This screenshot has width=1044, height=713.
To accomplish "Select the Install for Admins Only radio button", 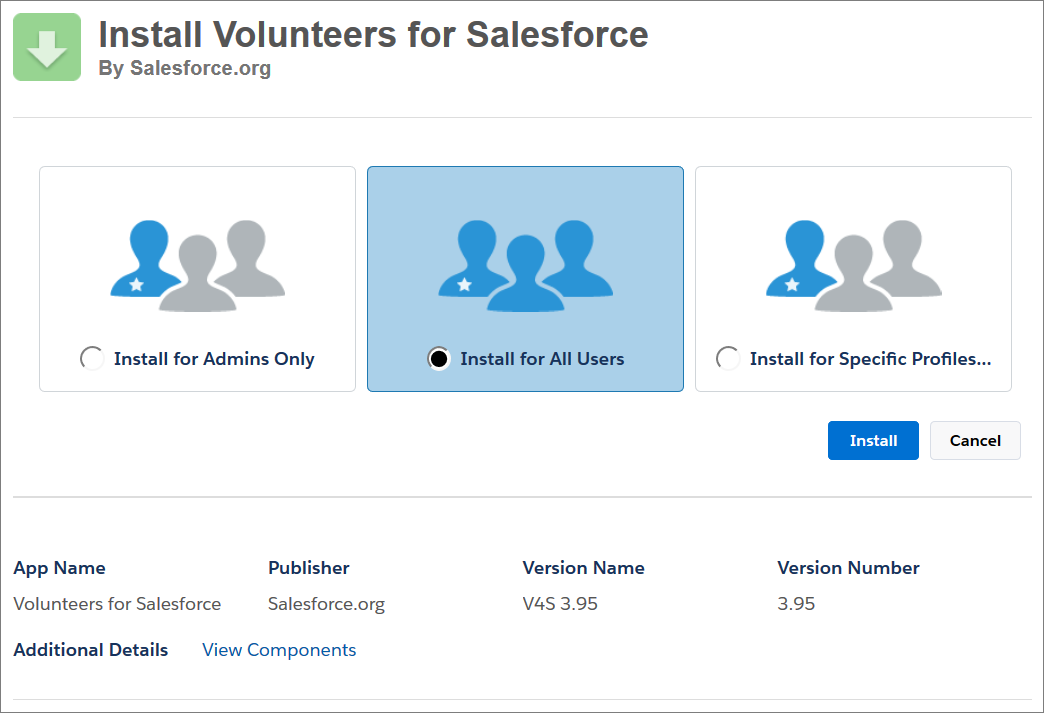I will 92,358.
